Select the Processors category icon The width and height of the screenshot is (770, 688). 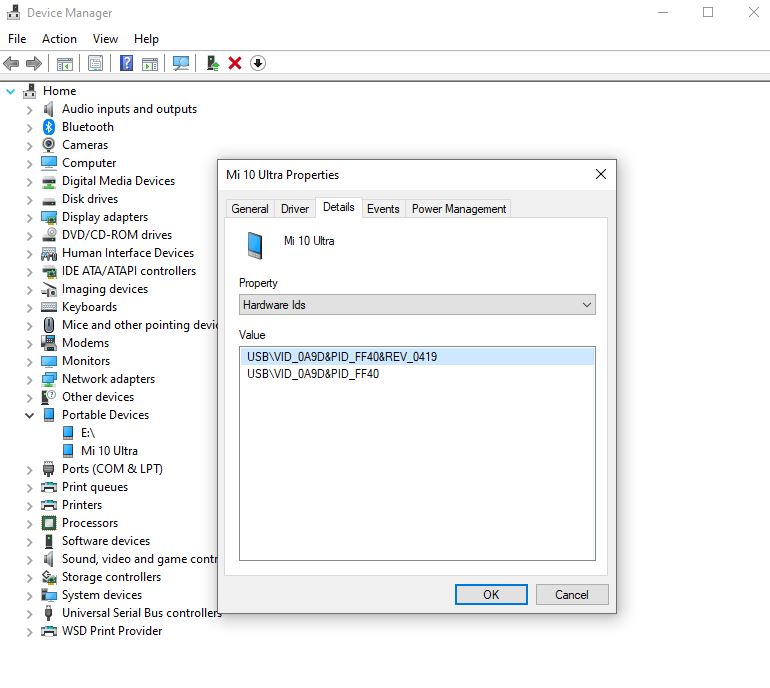pyautogui.click(x=49, y=523)
